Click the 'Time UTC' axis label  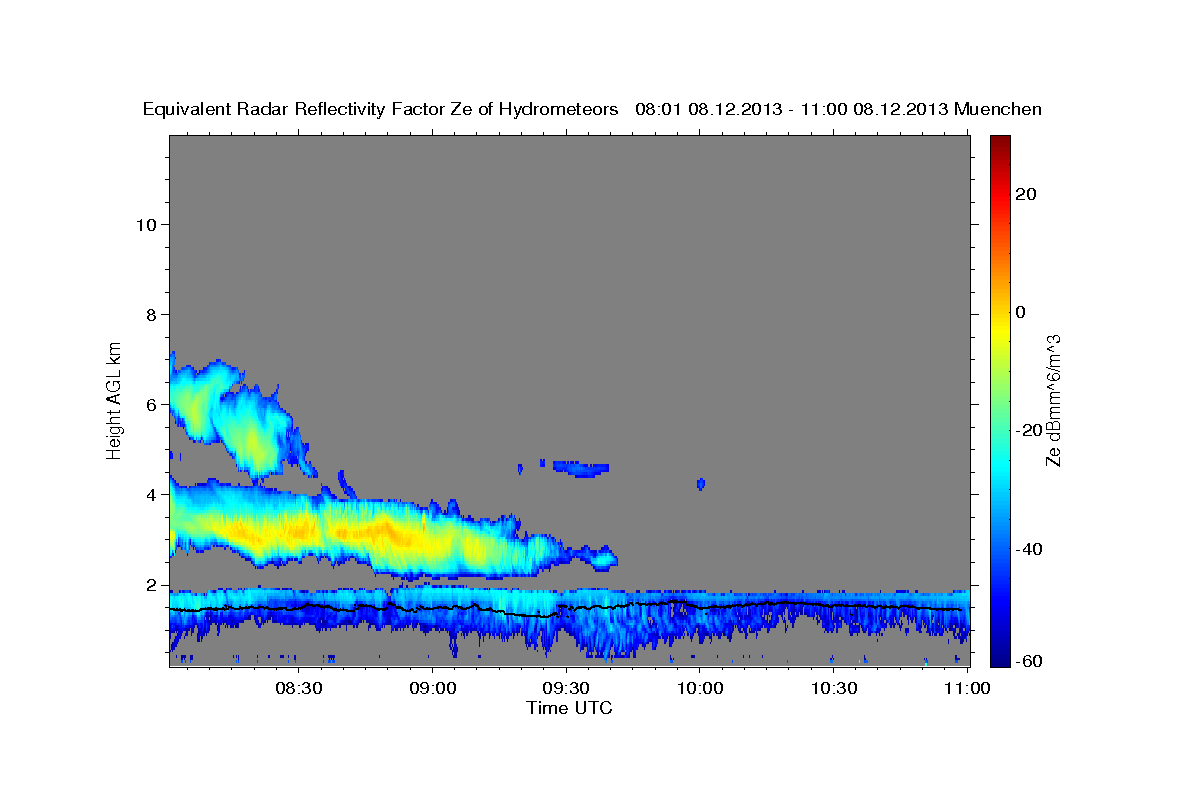[x=569, y=708]
